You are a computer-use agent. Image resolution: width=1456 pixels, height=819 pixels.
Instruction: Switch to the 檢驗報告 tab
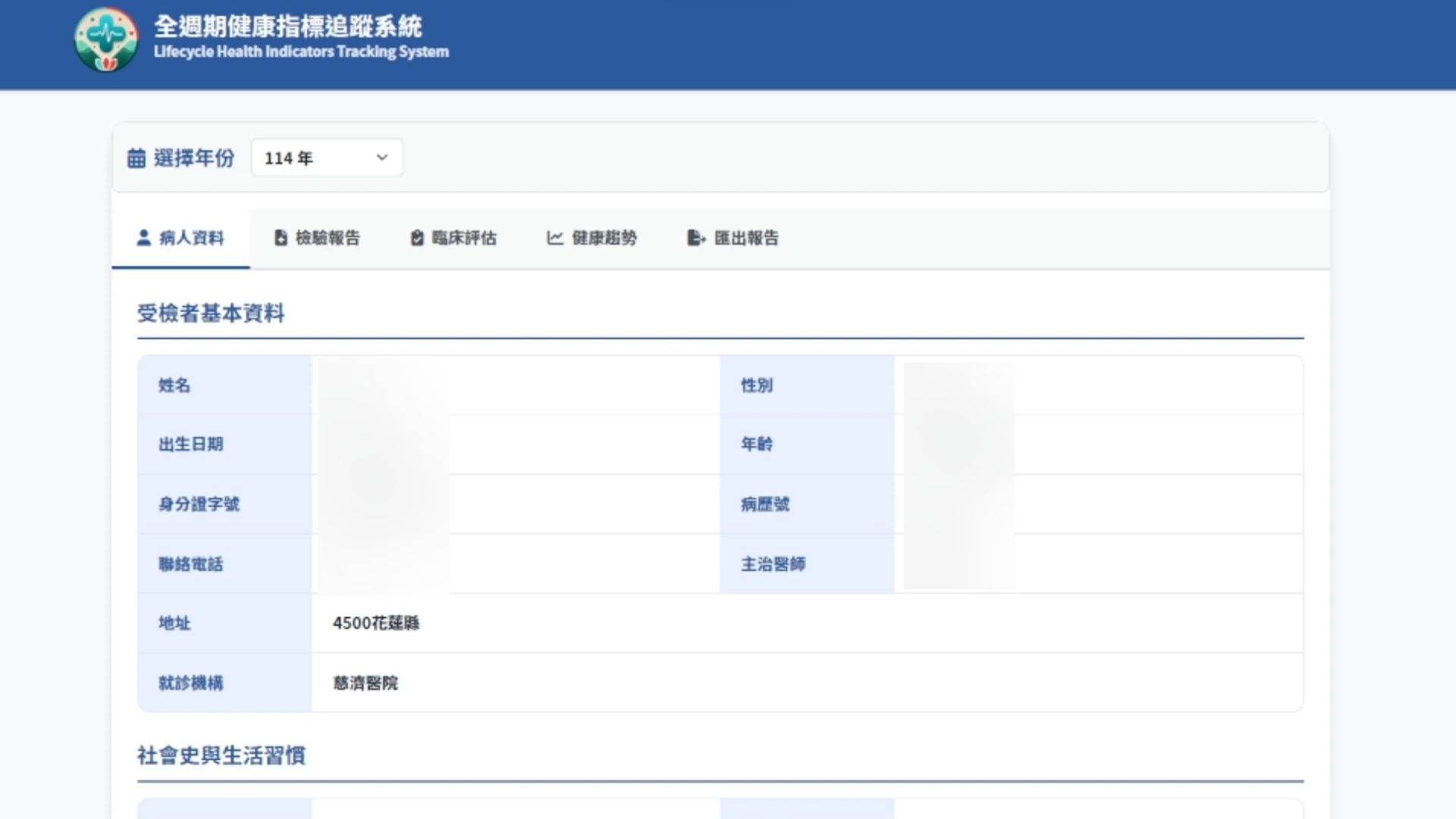(x=327, y=238)
